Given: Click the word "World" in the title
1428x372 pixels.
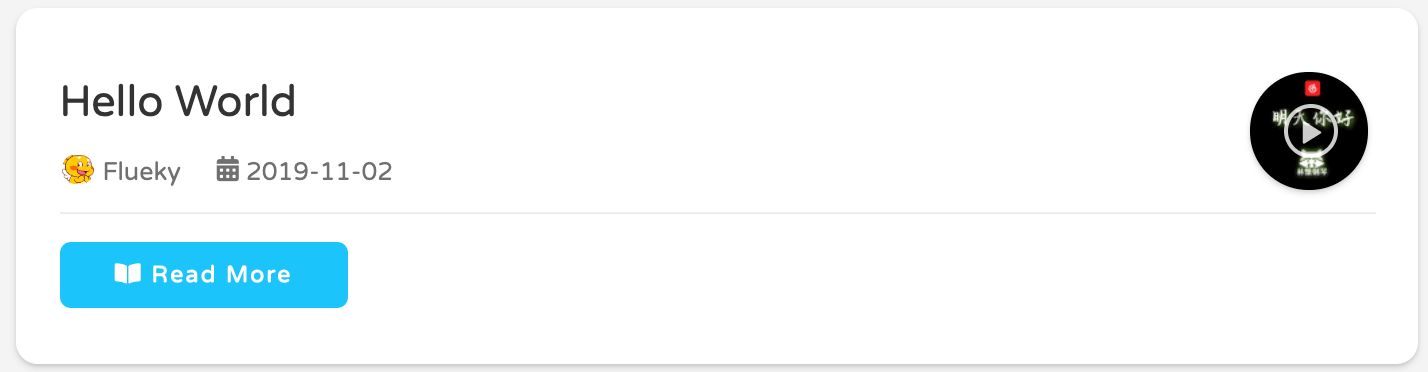Looking at the screenshot, I should [x=235, y=101].
